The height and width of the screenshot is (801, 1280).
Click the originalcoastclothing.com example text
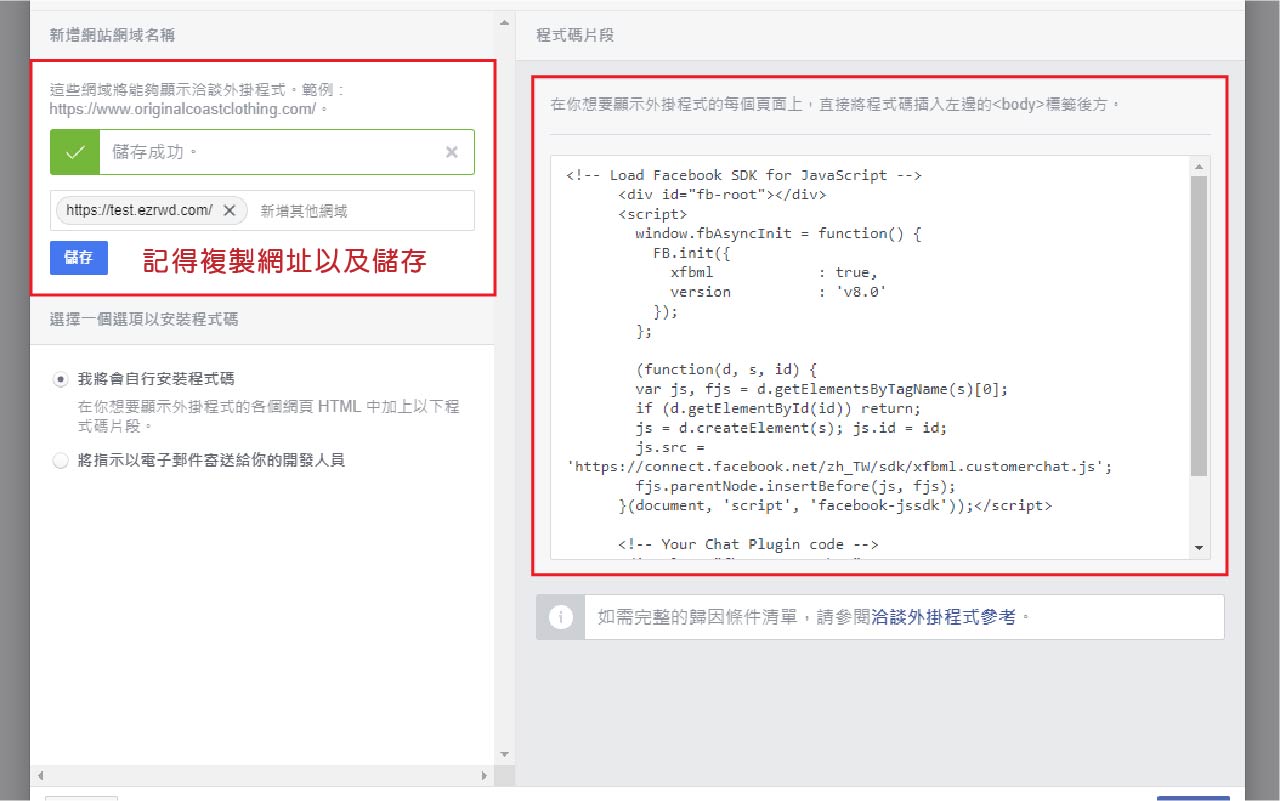coord(189,108)
